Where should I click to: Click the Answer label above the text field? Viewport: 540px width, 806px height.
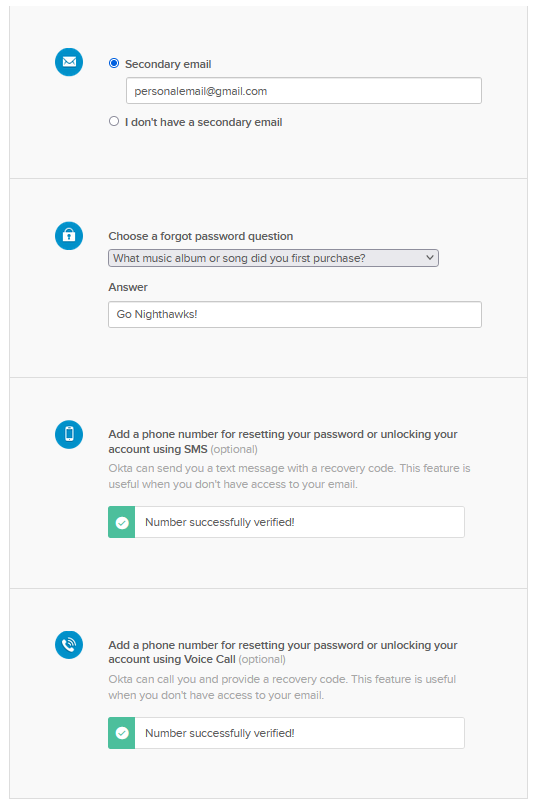point(128,287)
